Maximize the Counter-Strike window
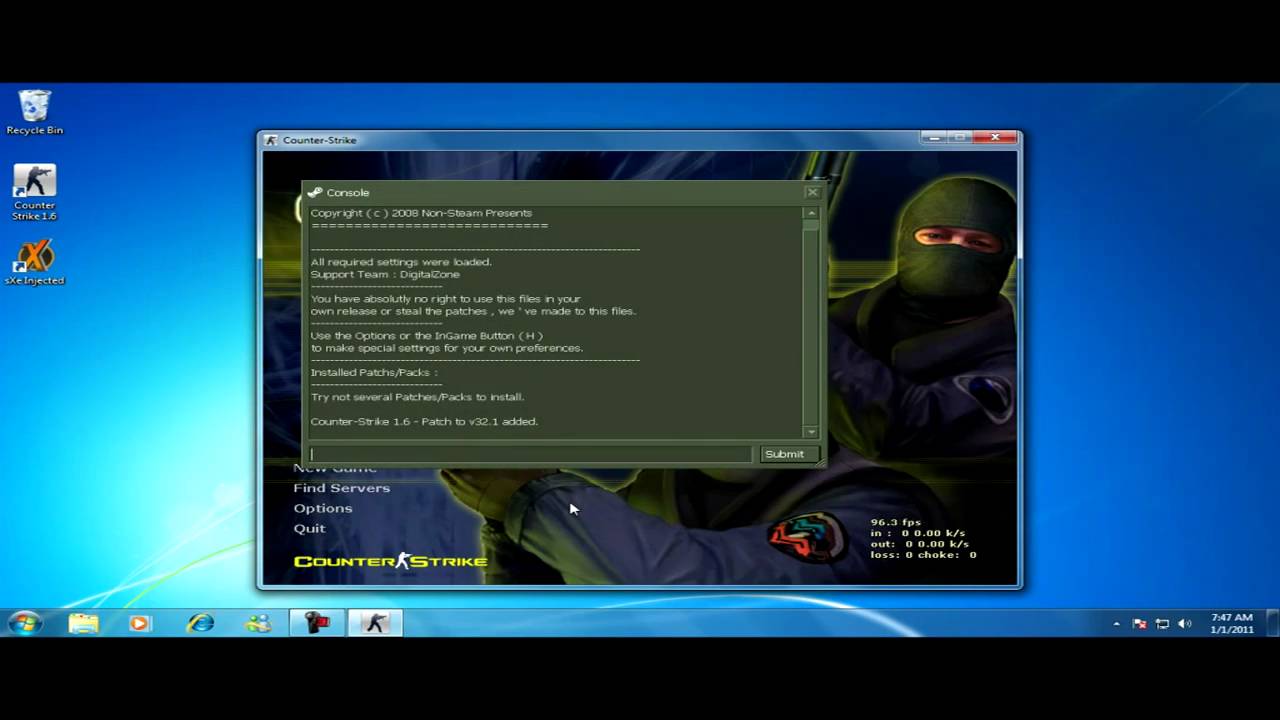The height and width of the screenshot is (720, 1280). pyautogui.click(x=959, y=138)
